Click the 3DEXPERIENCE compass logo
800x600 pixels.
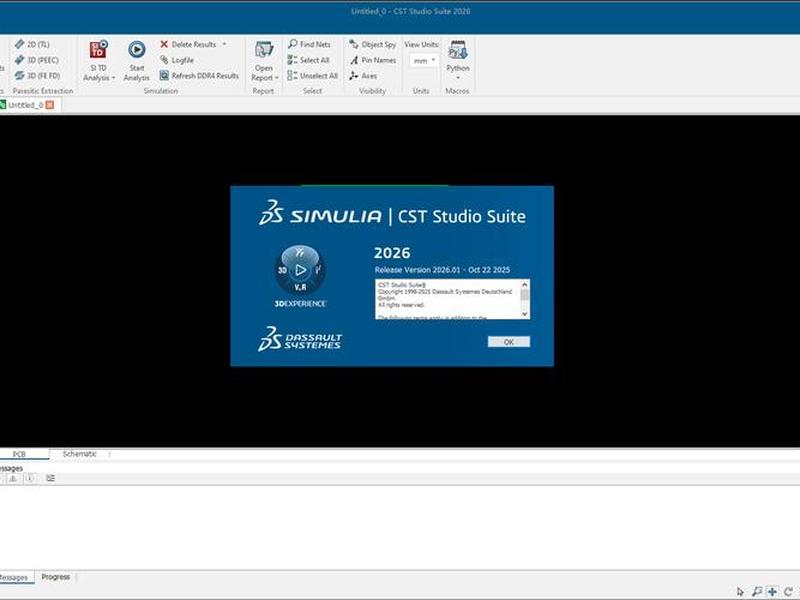point(300,270)
